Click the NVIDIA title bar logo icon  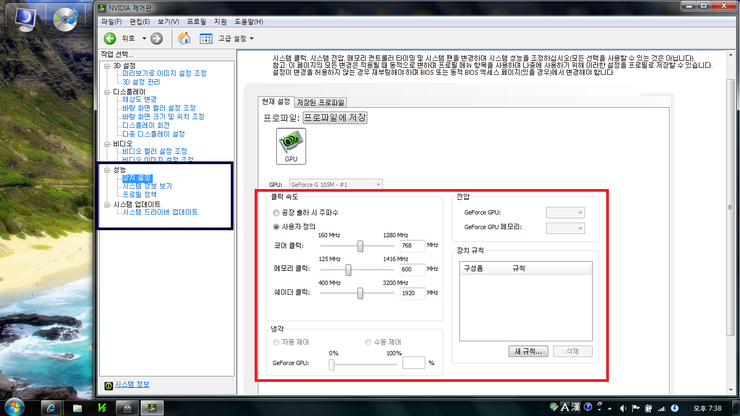click(x=102, y=8)
